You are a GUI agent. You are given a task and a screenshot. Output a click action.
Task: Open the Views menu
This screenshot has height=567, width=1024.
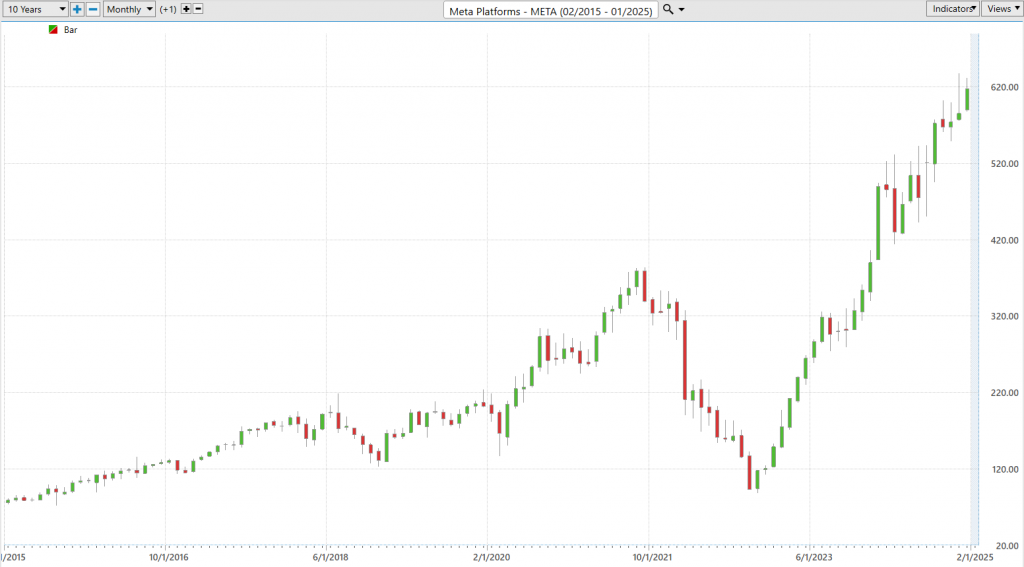pyautogui.click(x=1002, y=8)
